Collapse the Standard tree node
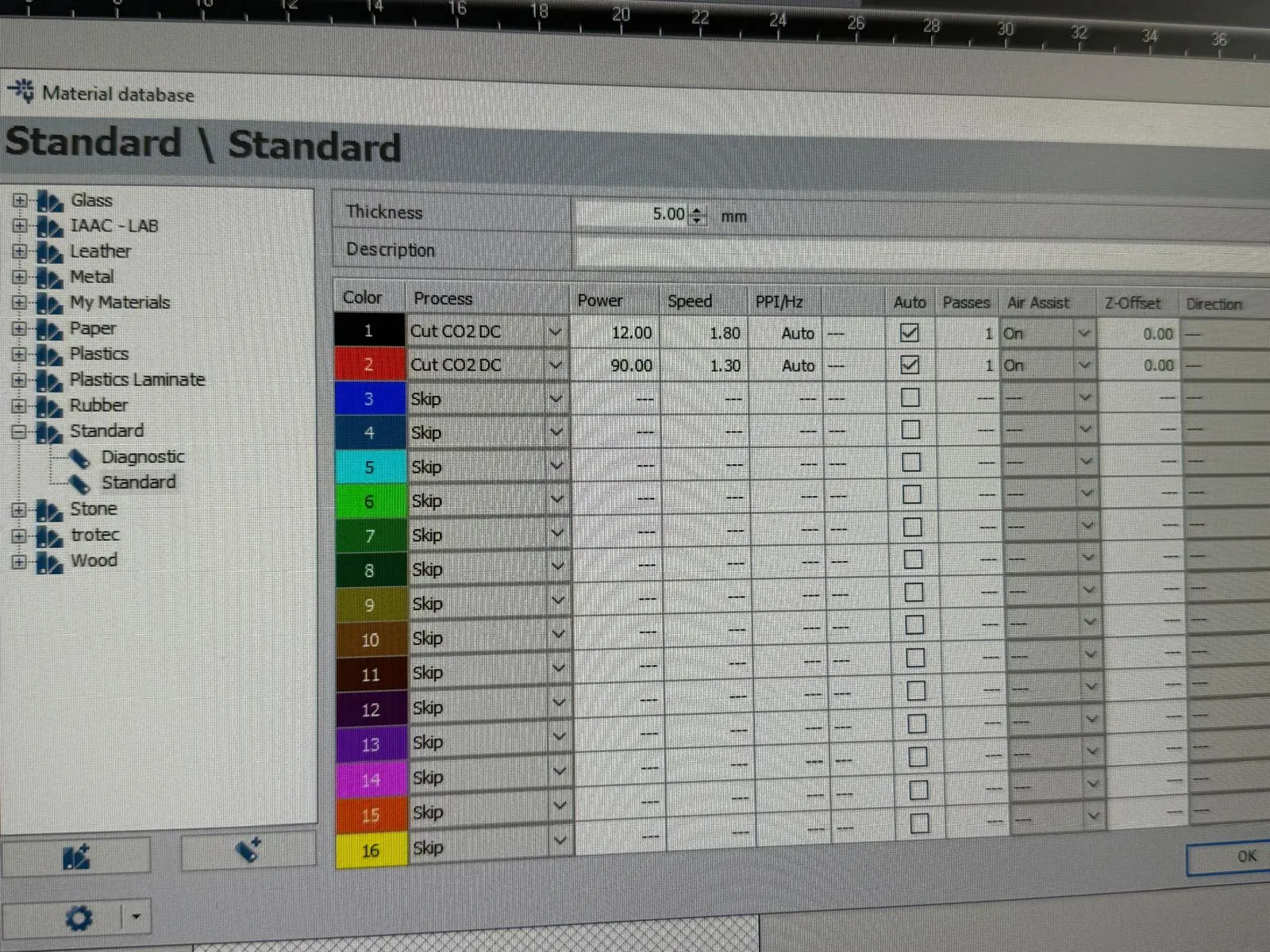The image size is (1270, 952). [19, 432]
